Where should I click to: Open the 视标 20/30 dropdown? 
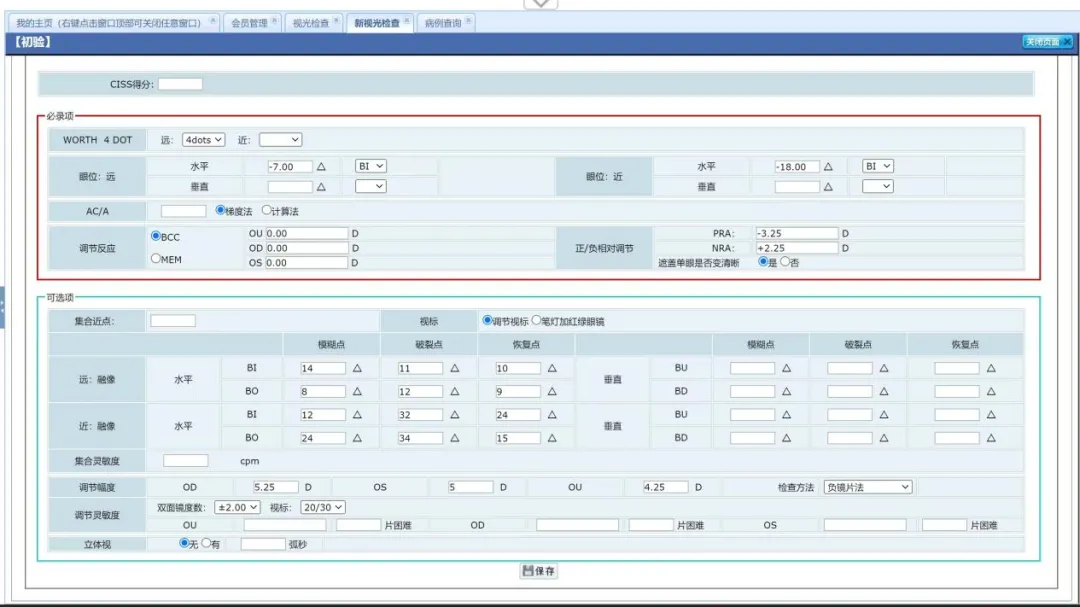click(x=322, y=507)
